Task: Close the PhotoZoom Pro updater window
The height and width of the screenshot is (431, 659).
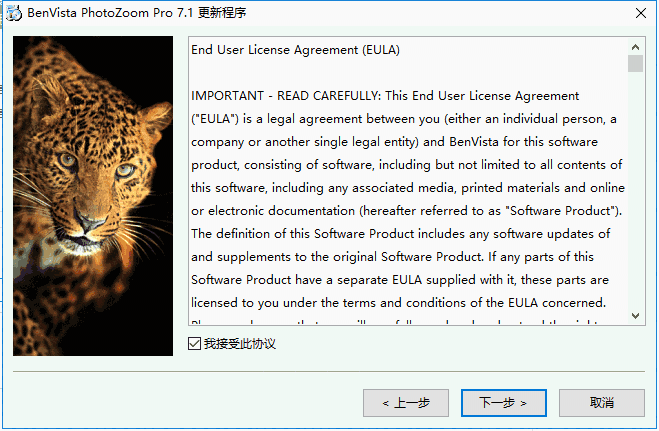Action: (641, 13)
